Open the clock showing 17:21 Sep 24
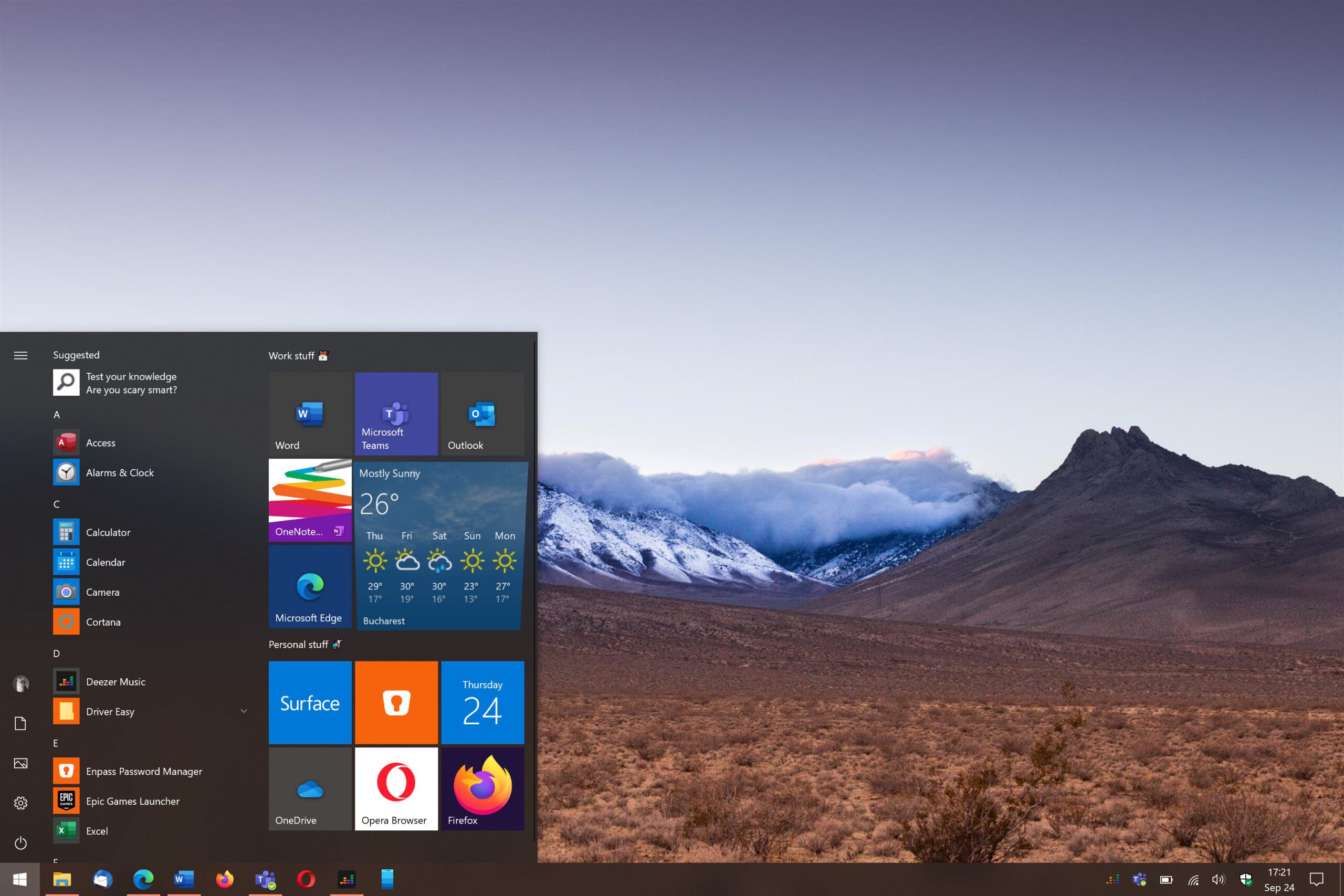 [1279, 880]
